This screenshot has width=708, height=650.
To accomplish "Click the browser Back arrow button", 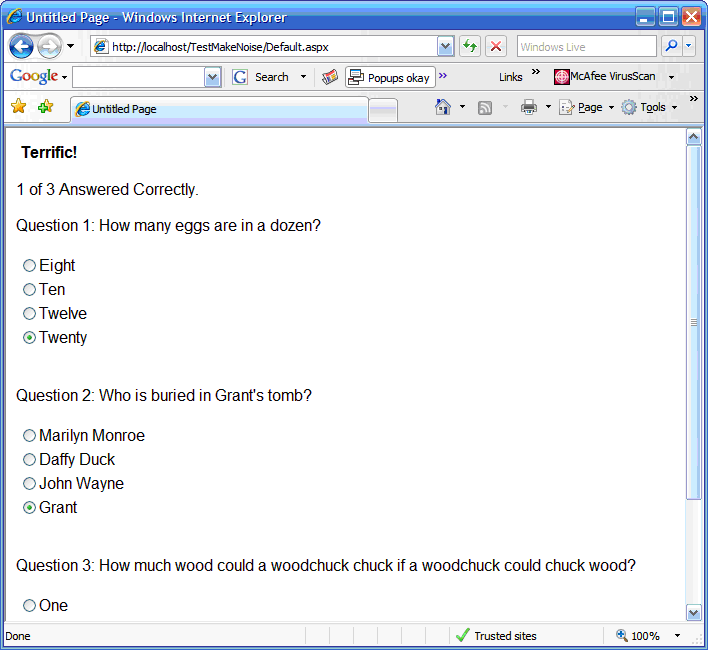I will (x=21, y=46).
